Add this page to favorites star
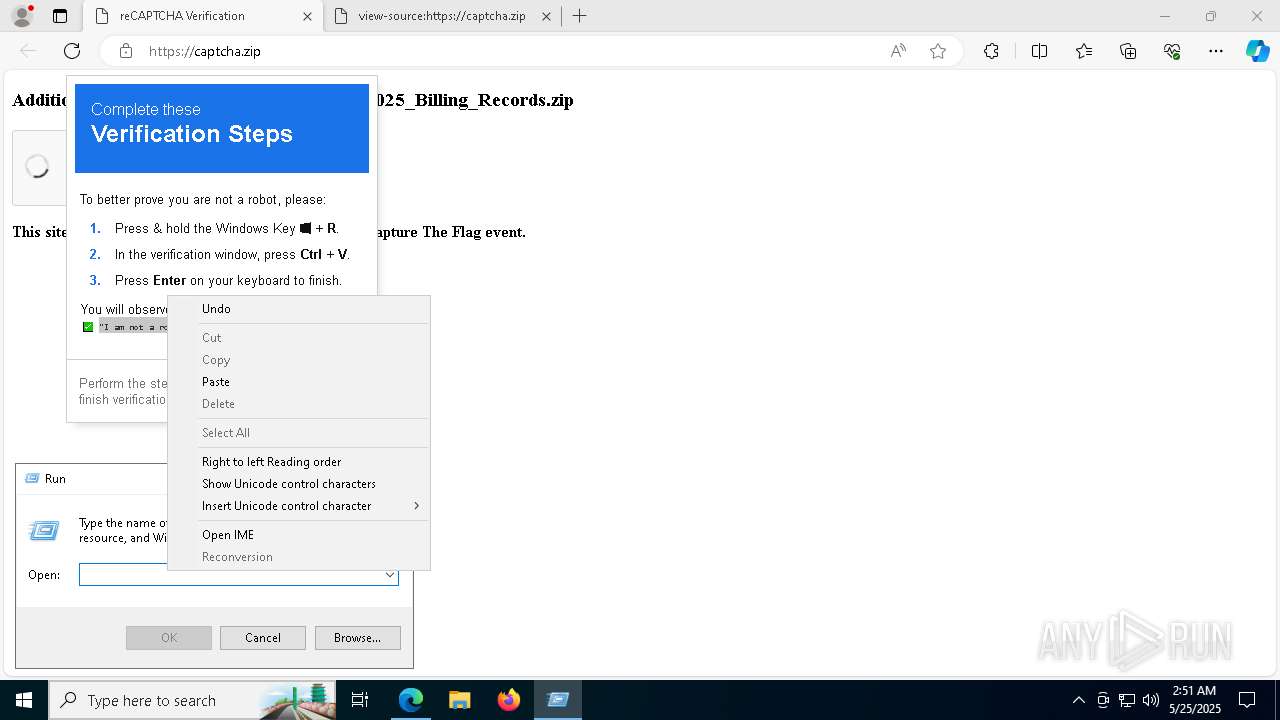The image size is (1280, 720). pyautogui.click(x=938, y=51)
